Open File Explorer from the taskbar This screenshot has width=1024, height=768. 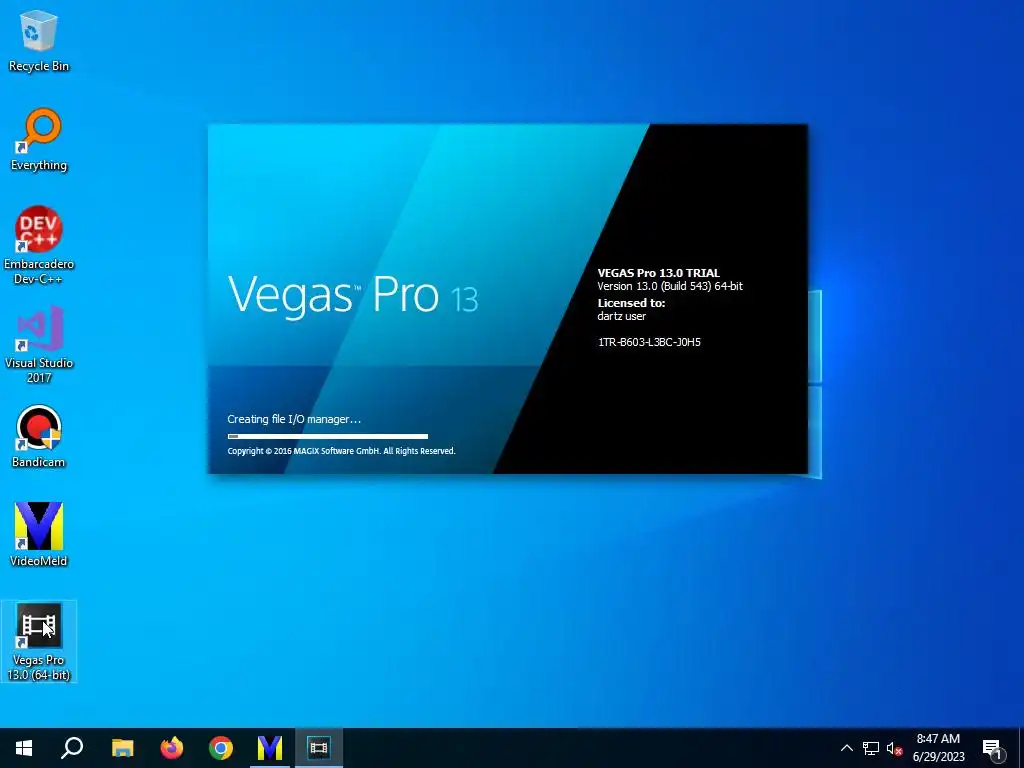pos(122,748)
